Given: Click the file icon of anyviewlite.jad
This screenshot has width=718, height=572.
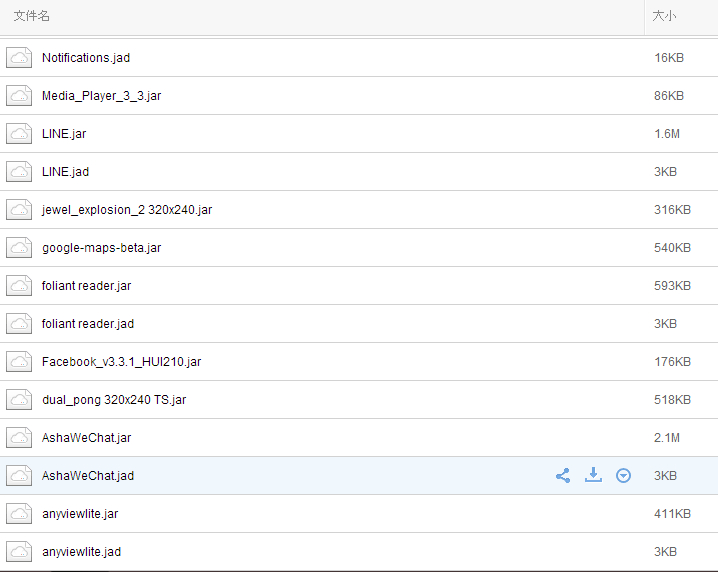Looking at the screenshot, I should point(19,552).
